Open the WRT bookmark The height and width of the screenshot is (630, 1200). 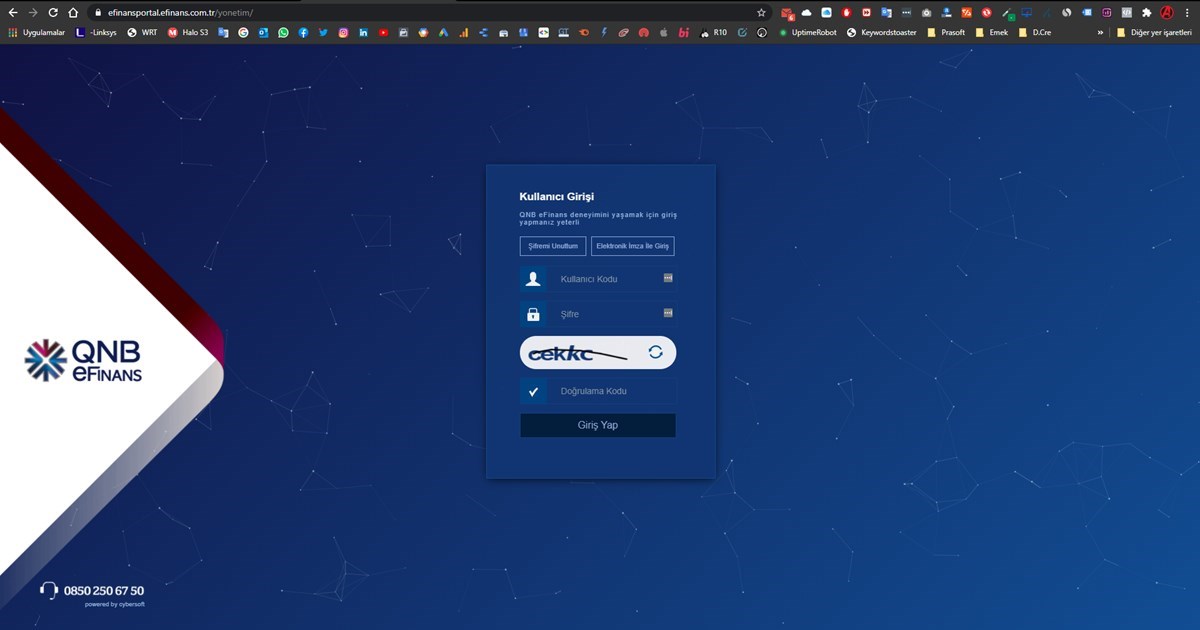coord(142,32)
